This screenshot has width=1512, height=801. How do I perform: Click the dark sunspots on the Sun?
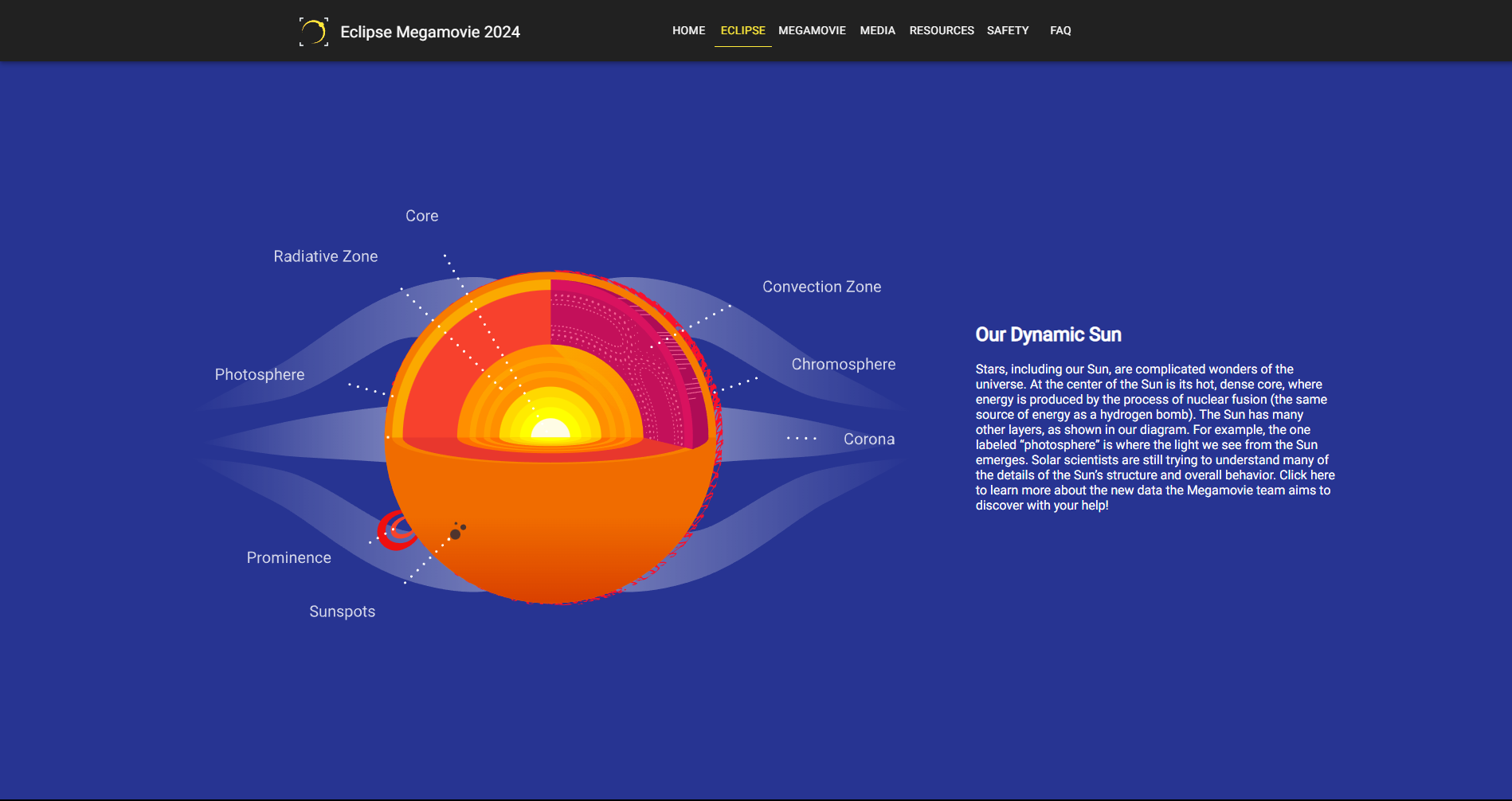pos(456,532)
